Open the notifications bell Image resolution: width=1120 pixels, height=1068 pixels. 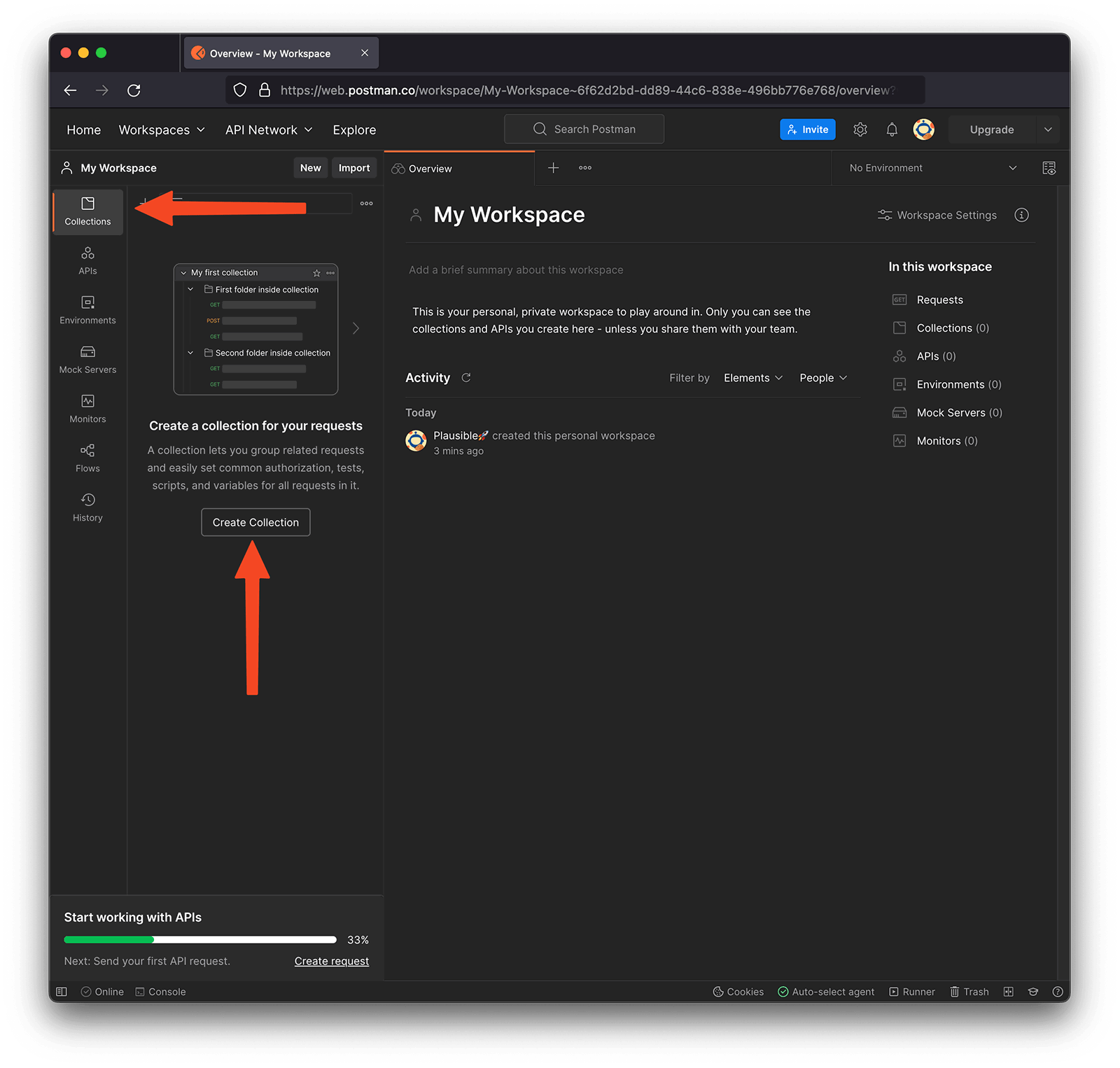click(892, 129)
